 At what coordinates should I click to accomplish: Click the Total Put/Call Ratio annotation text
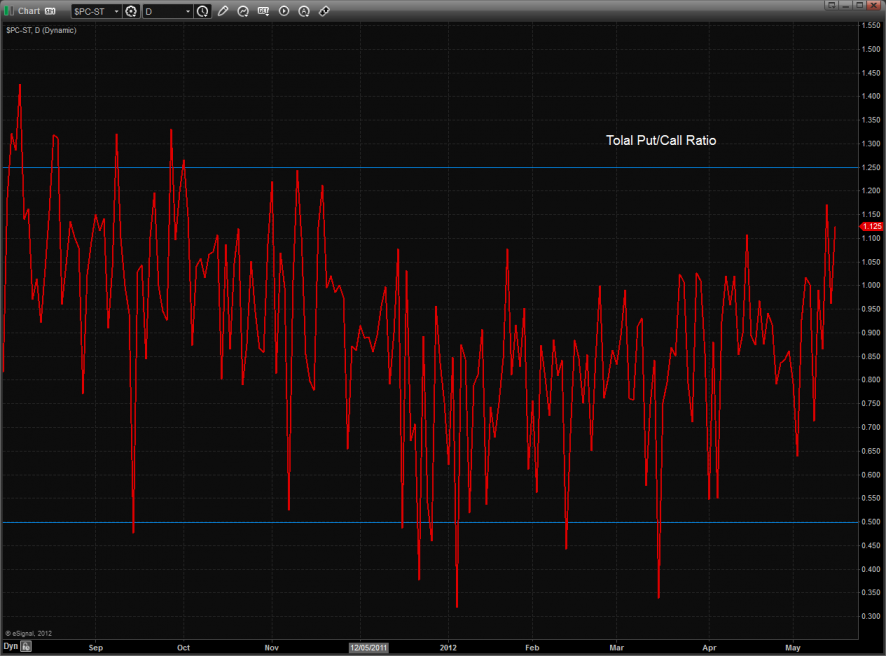[661, 141]
